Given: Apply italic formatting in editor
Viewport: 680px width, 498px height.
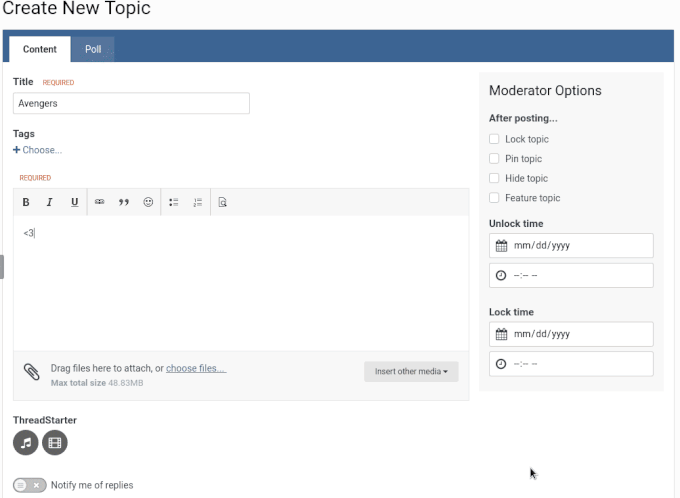Looking at the screenshot, I should tap(50, 202).
